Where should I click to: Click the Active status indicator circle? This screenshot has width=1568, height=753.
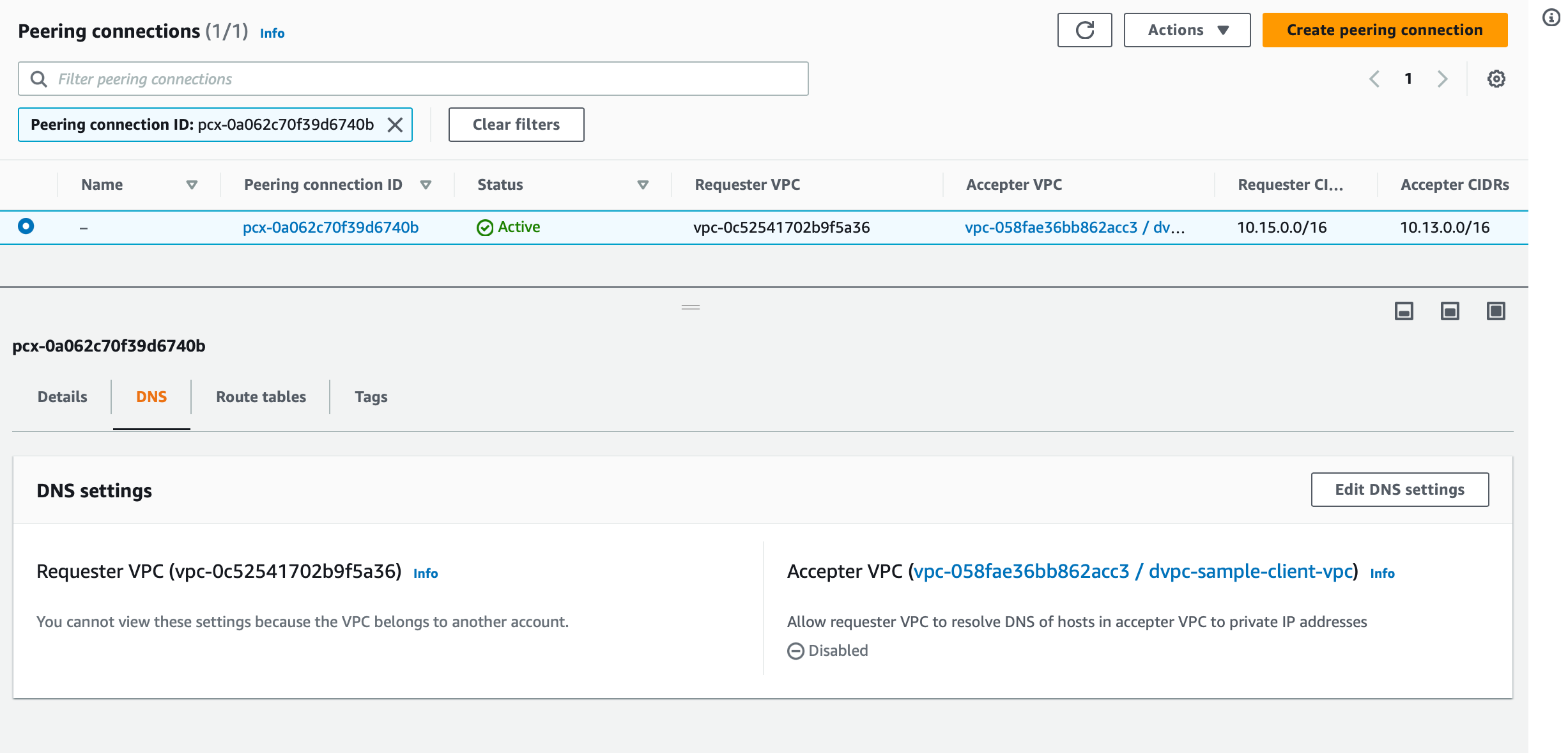486,227
